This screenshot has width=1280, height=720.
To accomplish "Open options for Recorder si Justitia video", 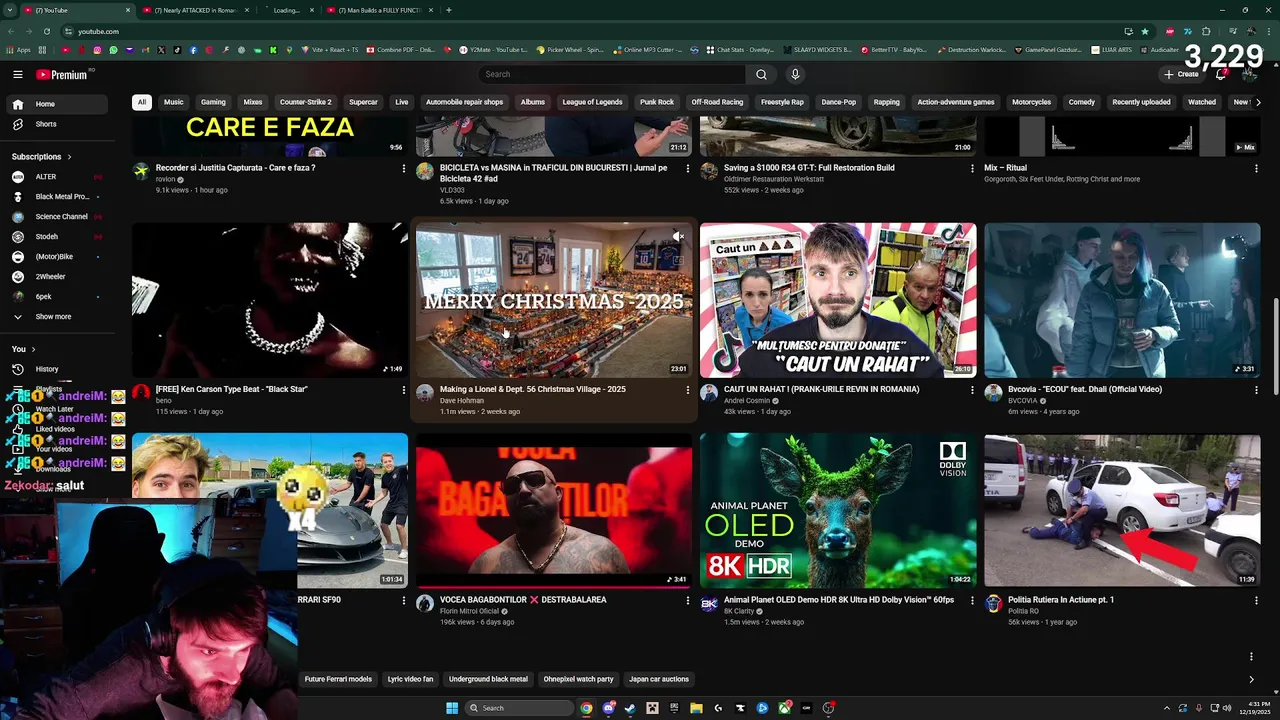I will (x=403, y=168).
